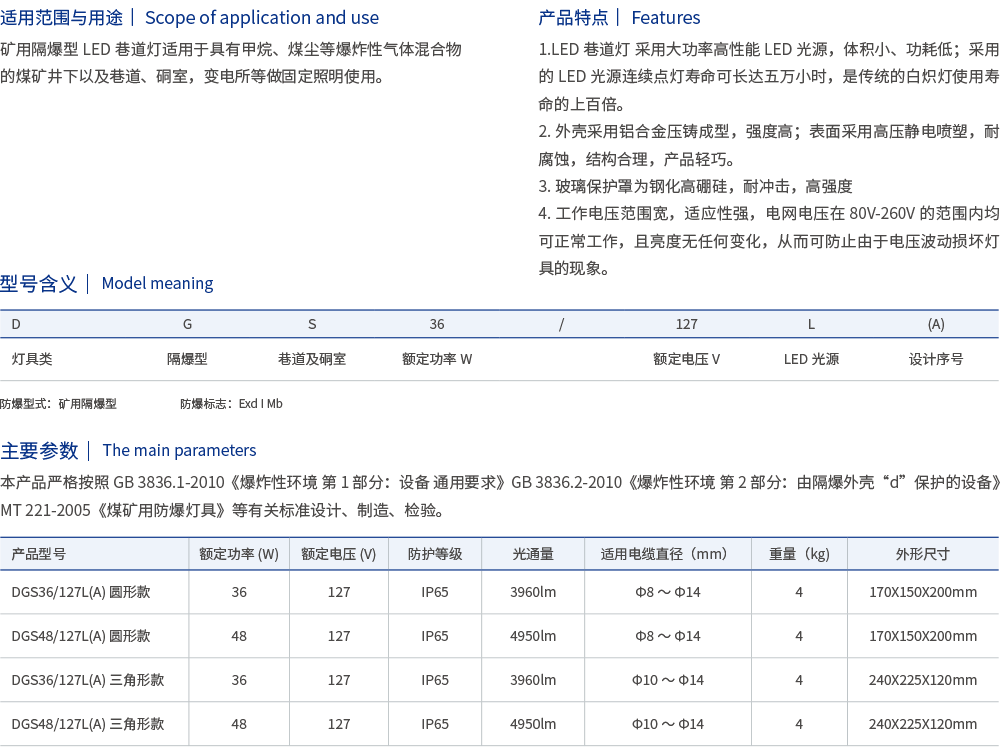This screenshot has height=754, width=1007.
Task: Click the DGS48/127L(A) 圆形款 model cell
Action: pos(80,636)
